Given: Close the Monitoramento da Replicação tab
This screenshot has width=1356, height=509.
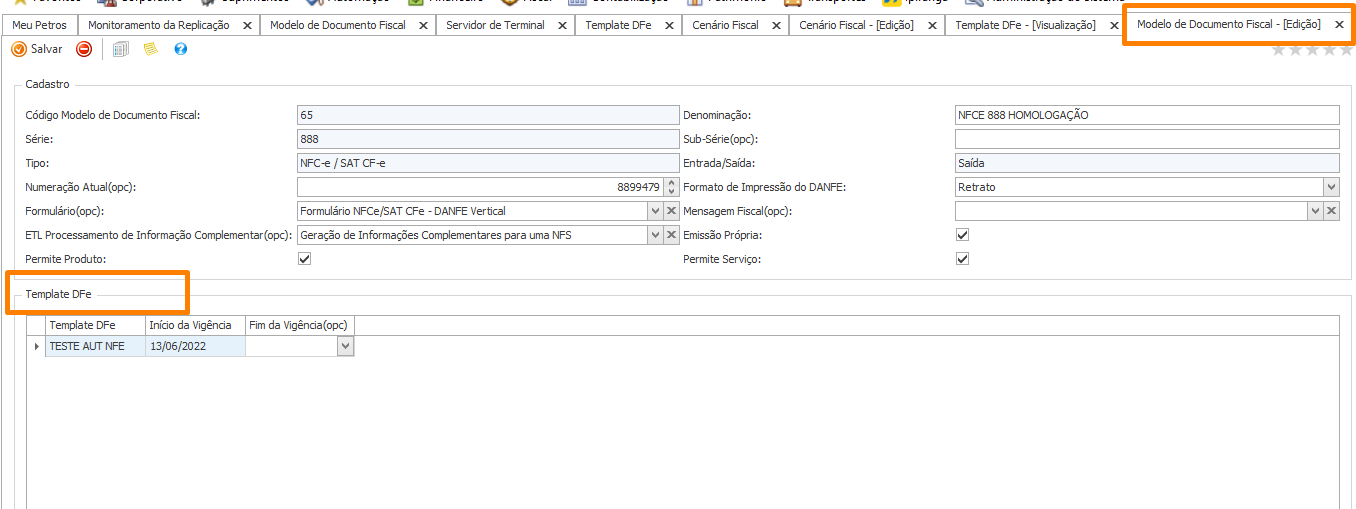Looking at the screenshot, I should click(x=247, y=25).
